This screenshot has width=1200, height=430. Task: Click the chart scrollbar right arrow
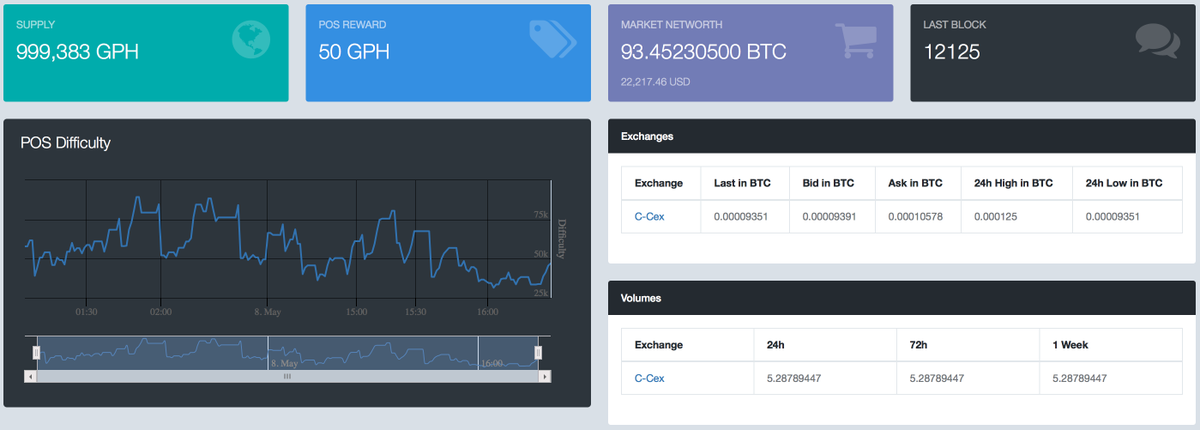[x=544, y=377]
